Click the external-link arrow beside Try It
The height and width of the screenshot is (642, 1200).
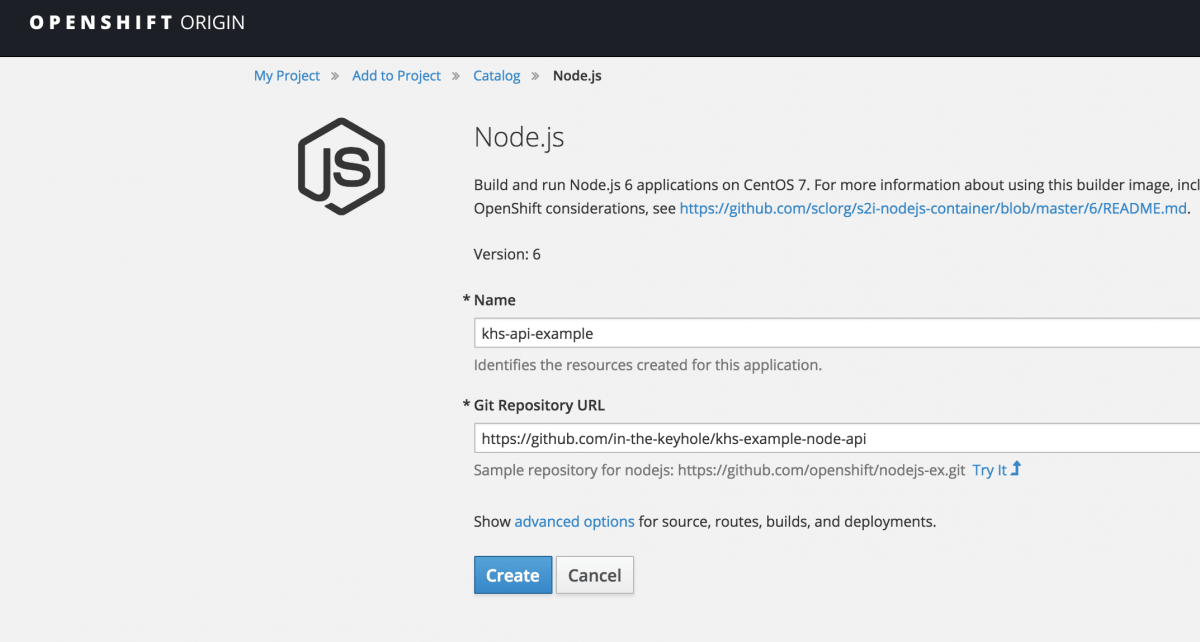tap(1017, 467)
